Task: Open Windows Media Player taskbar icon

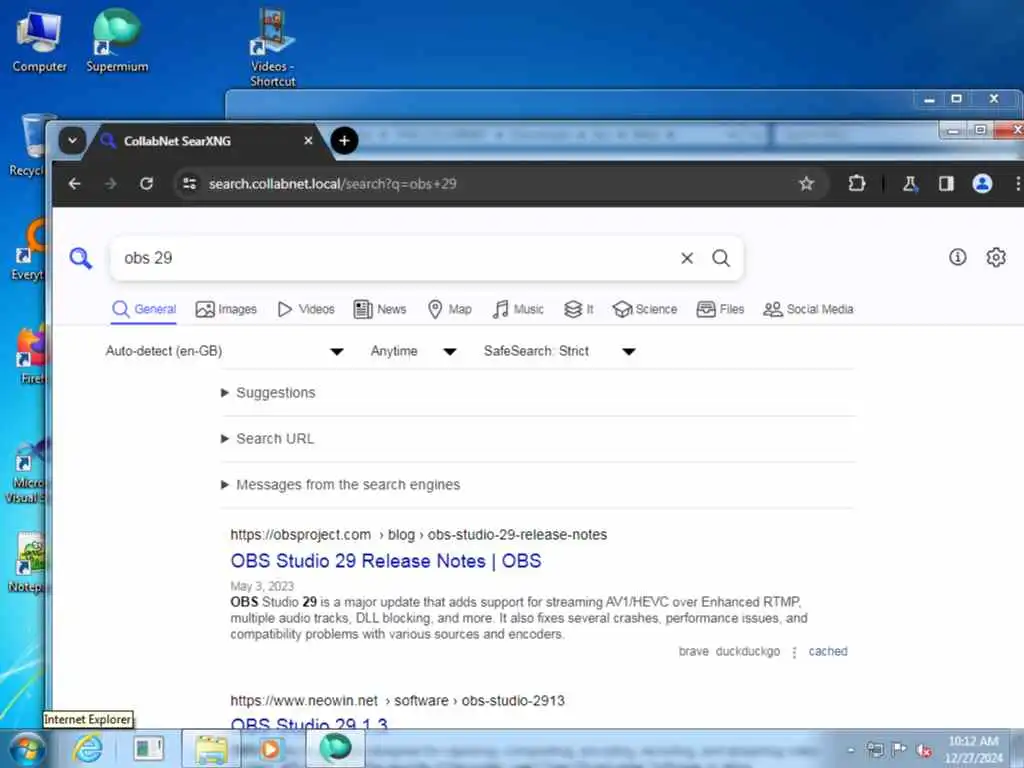Action: (270, 749)
